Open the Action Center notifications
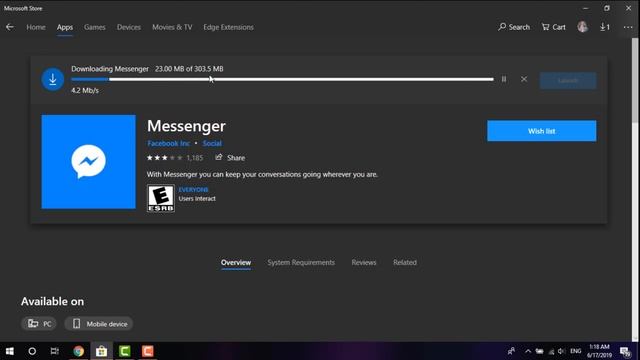Image resolution: width=640 pixels, height=360 pixels. (625, 351)
